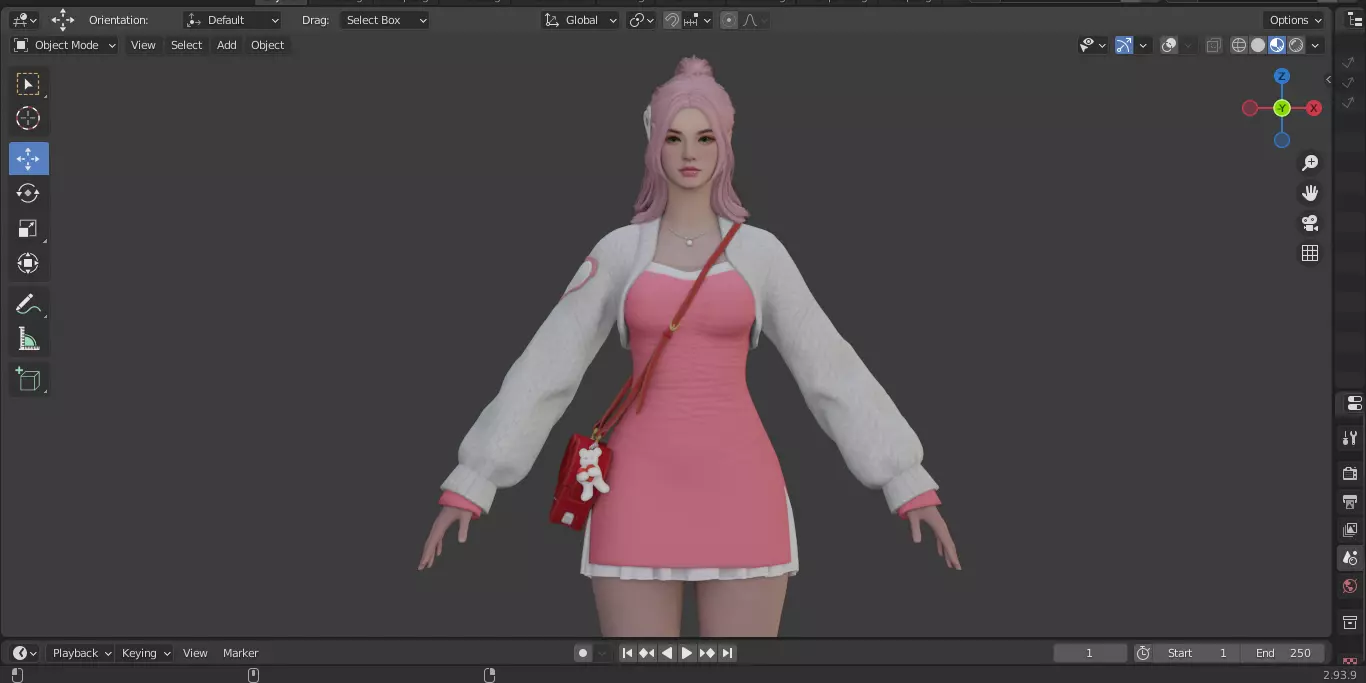Switch to Solid shading
This screenshot has width=1366, height=683.
click(x=1258, y=45)
